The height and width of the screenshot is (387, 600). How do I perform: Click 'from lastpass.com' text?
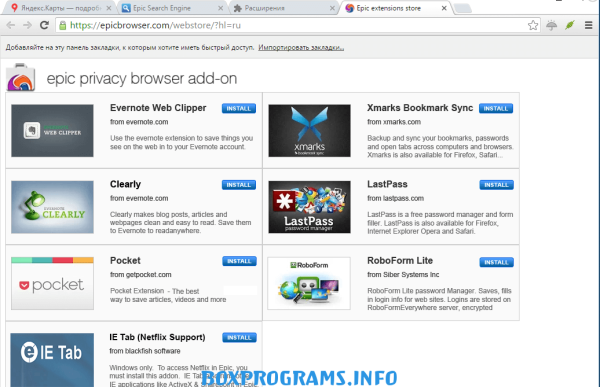click(395, 198)
